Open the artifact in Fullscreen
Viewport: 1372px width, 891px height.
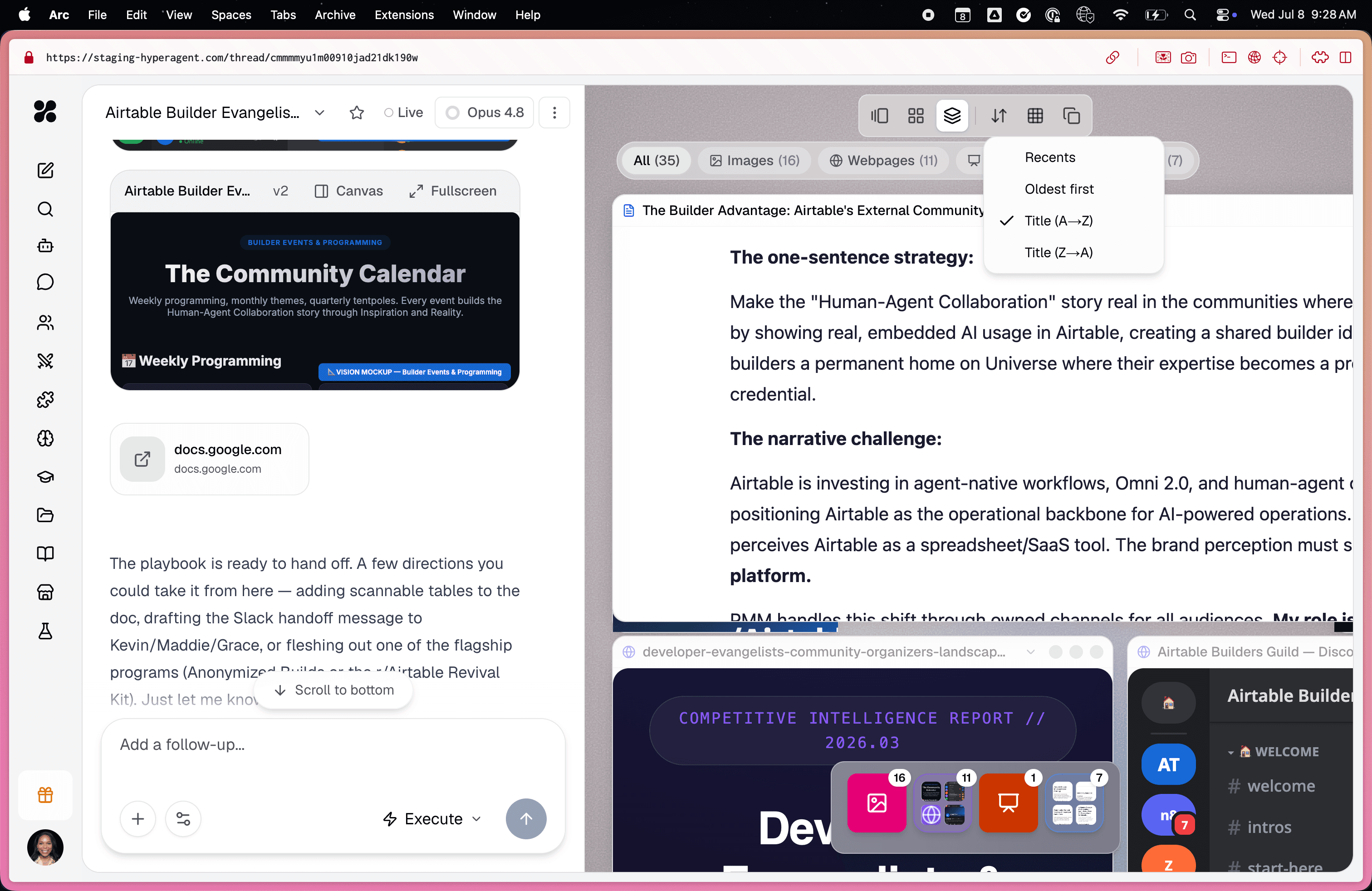click(452, 191)
